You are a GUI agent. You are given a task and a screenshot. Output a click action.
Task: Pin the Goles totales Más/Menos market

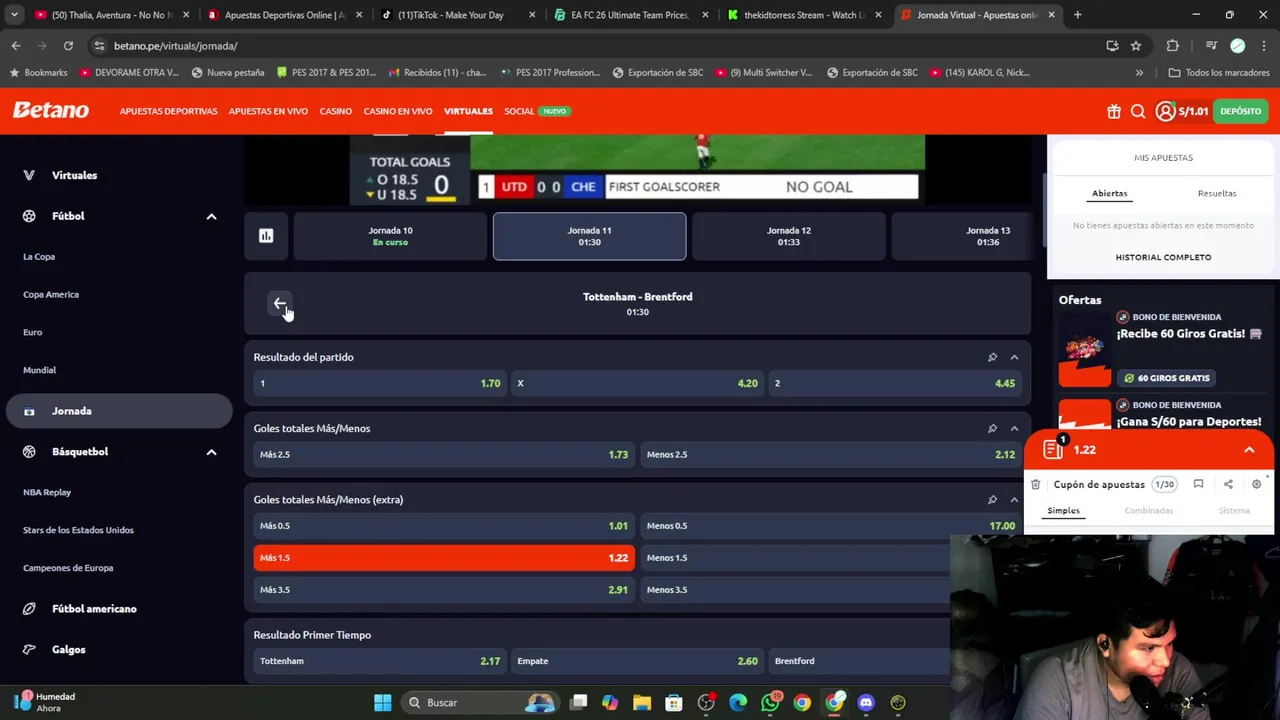point(992,428)
